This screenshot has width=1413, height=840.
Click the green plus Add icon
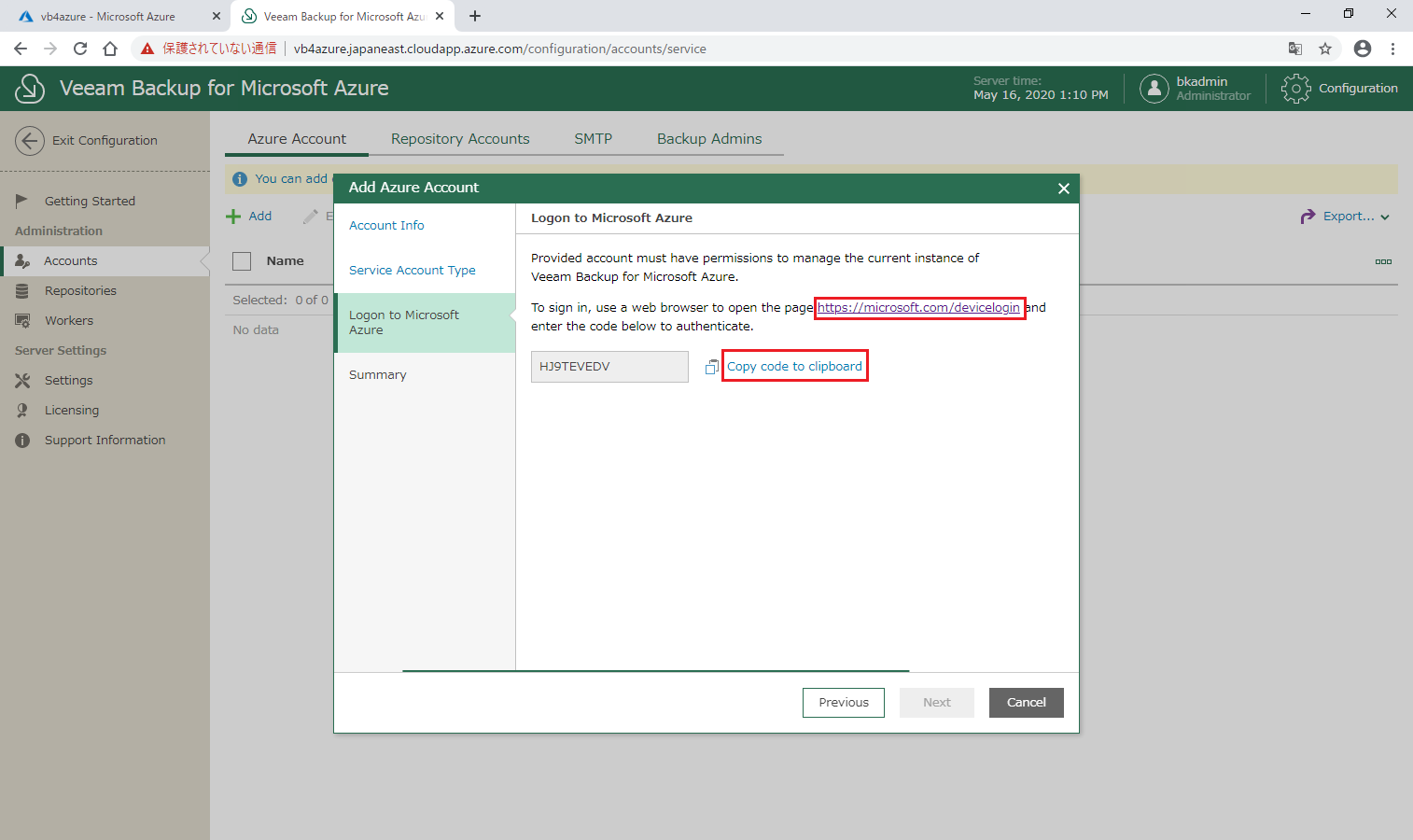click(233, 217)
